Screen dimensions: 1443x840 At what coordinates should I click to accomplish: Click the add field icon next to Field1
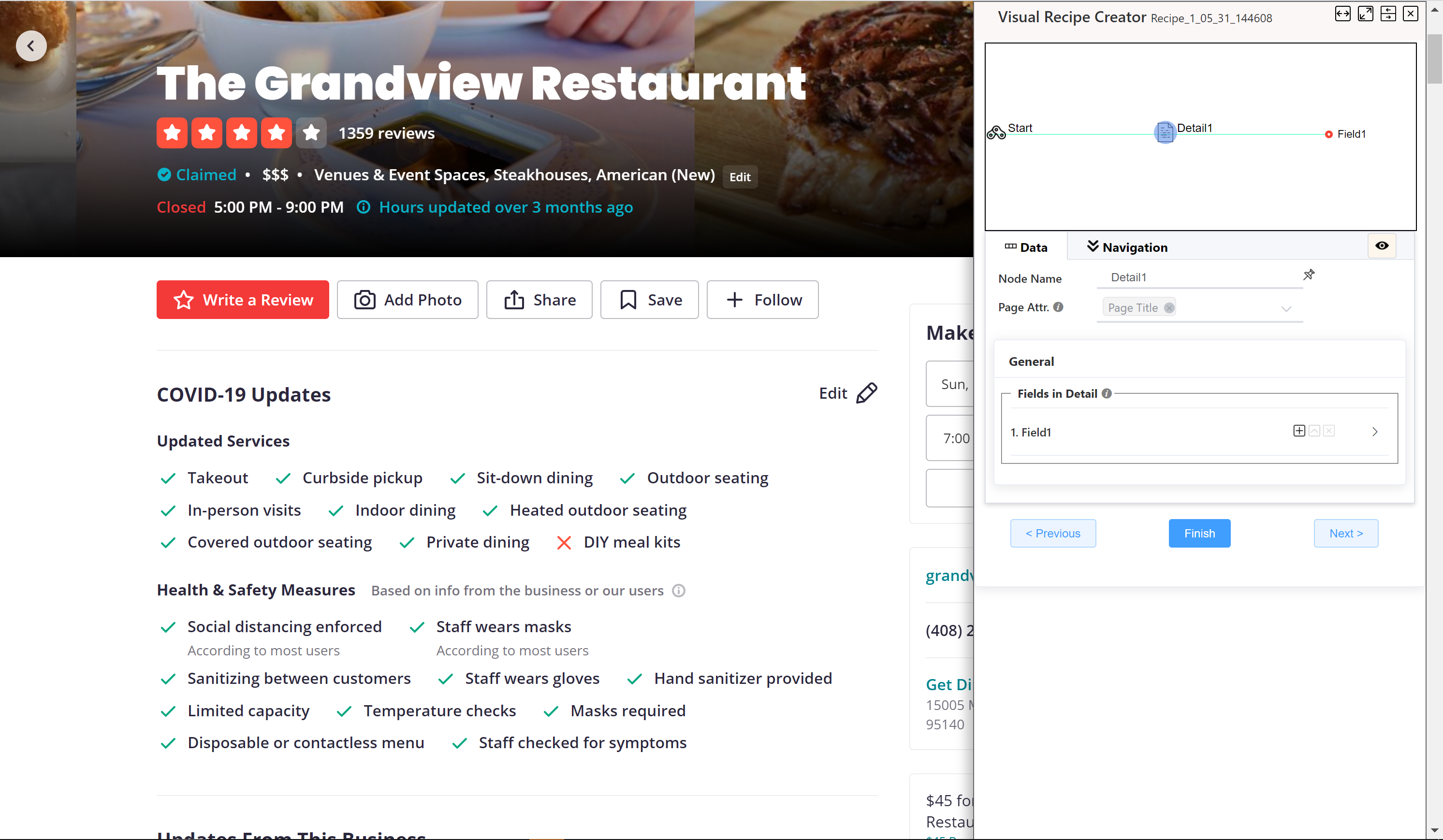1300,431
